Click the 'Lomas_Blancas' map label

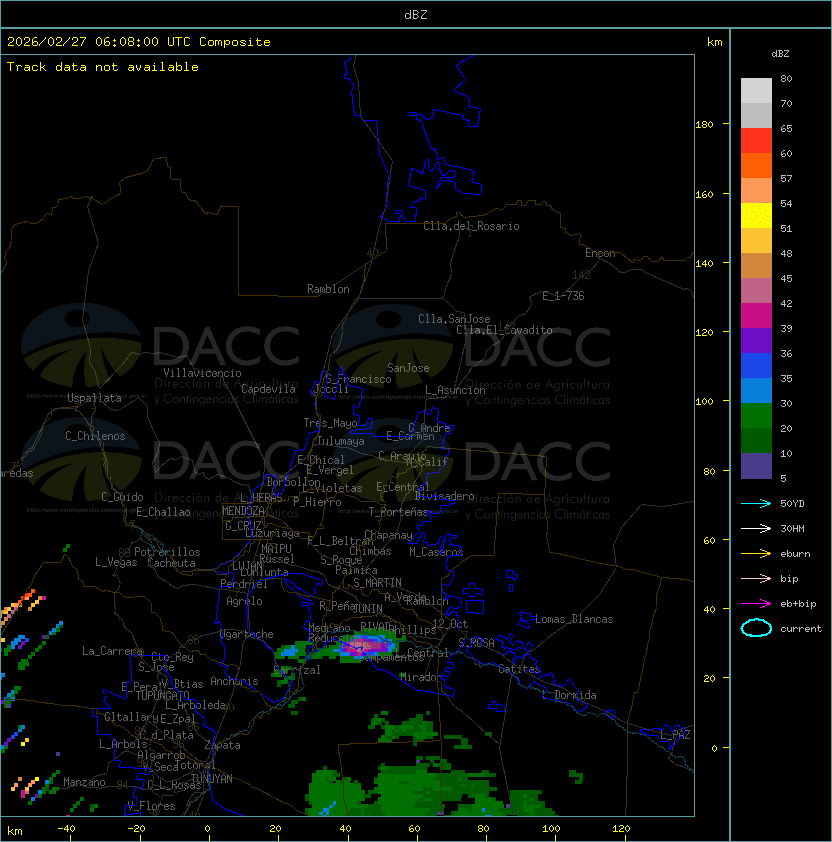(574, 619)
